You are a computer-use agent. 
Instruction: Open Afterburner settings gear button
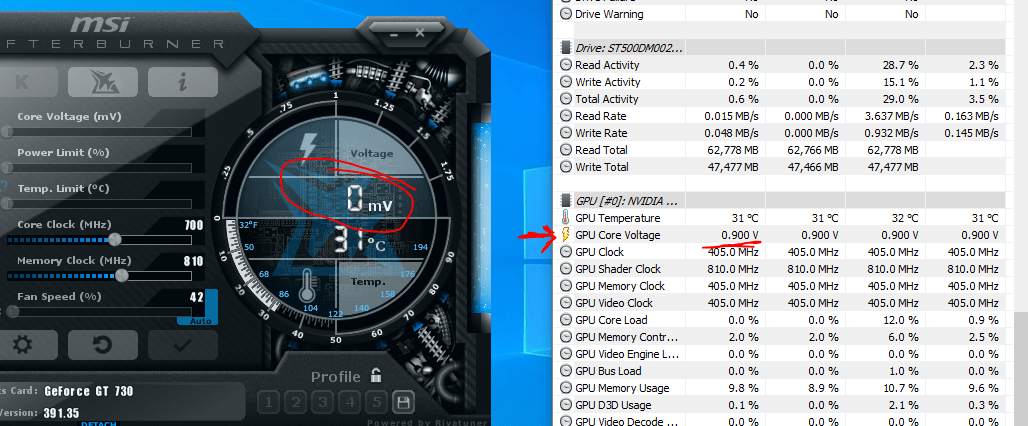pyautogui.click(x=23, y=345)
